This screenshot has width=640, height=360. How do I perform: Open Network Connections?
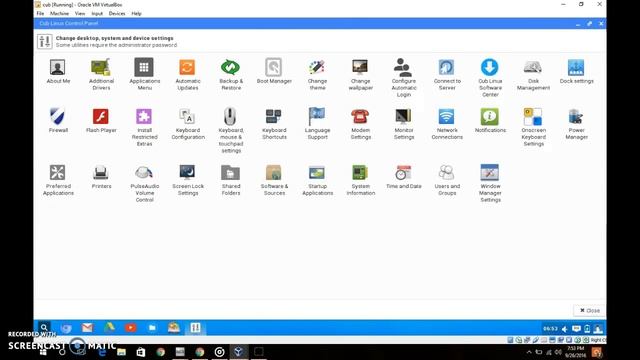pos(447,124)
